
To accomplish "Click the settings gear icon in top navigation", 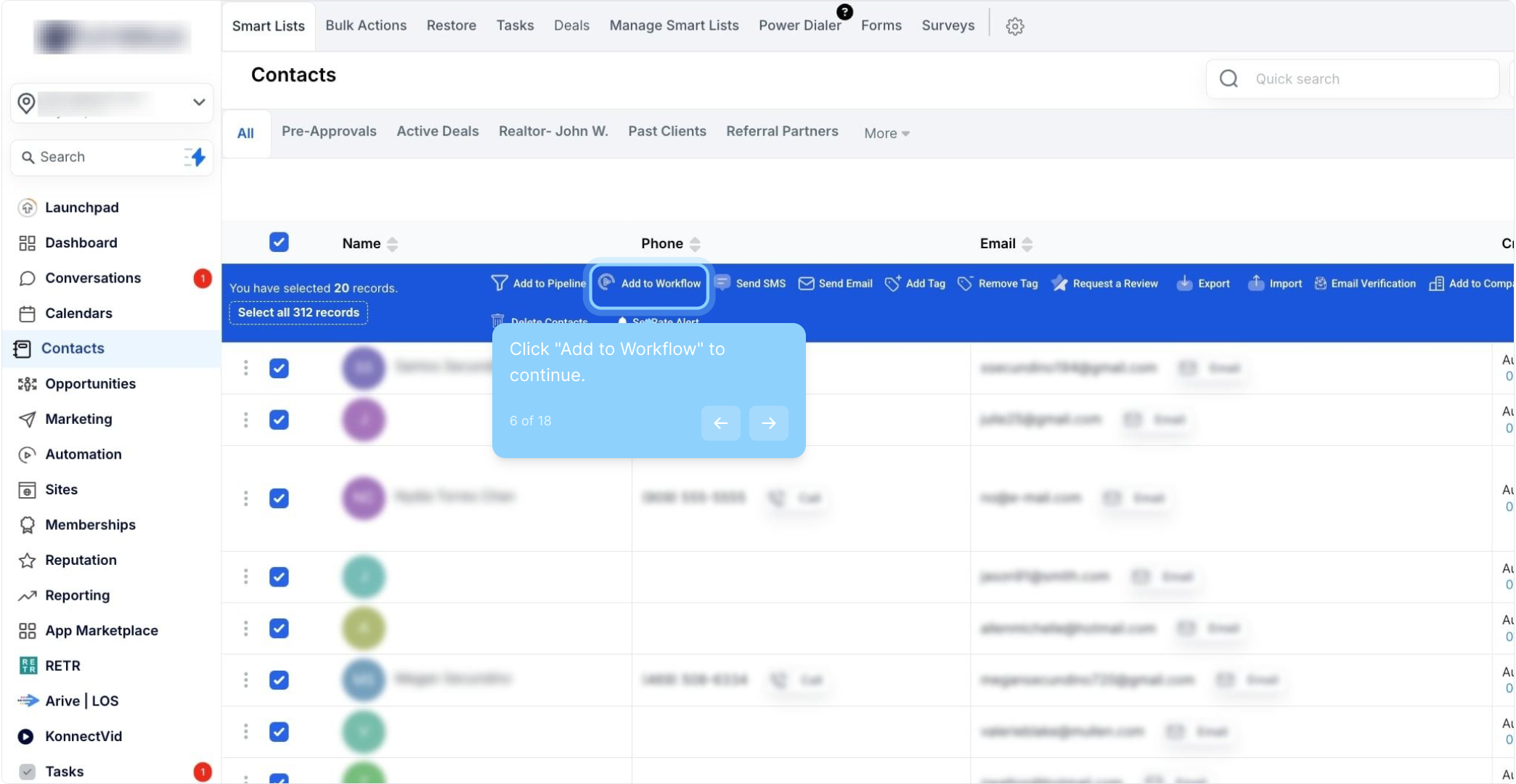I will (1014, 26).
